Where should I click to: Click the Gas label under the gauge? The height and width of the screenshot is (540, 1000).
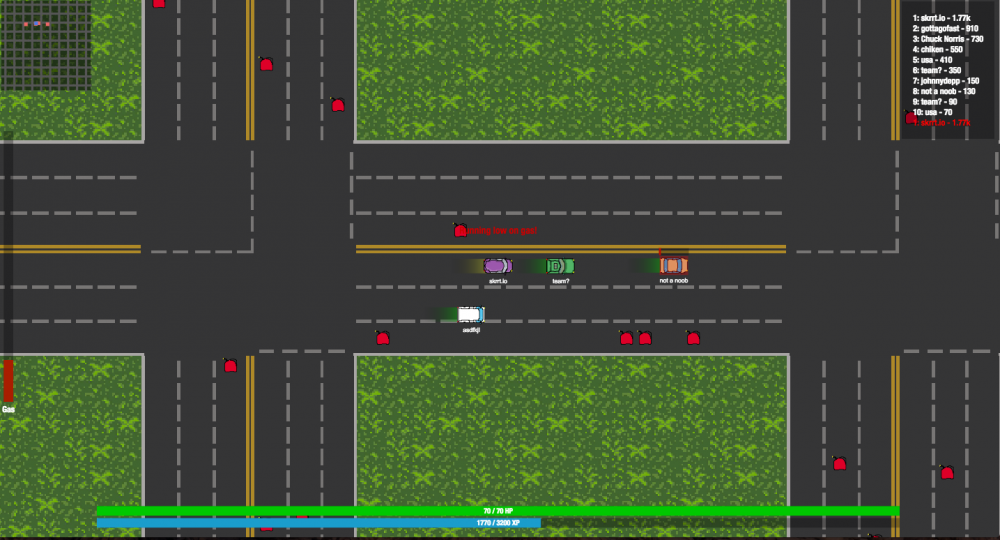pos(8,409)
